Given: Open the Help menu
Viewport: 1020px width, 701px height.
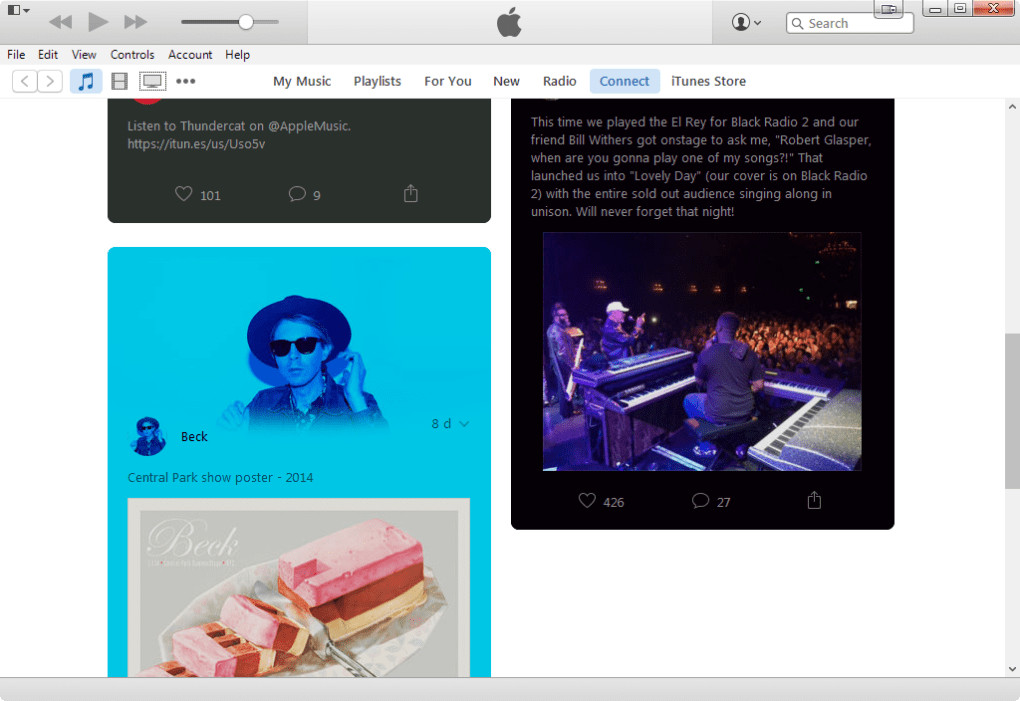Looking at the screenshot, I should tap(237, 55).
